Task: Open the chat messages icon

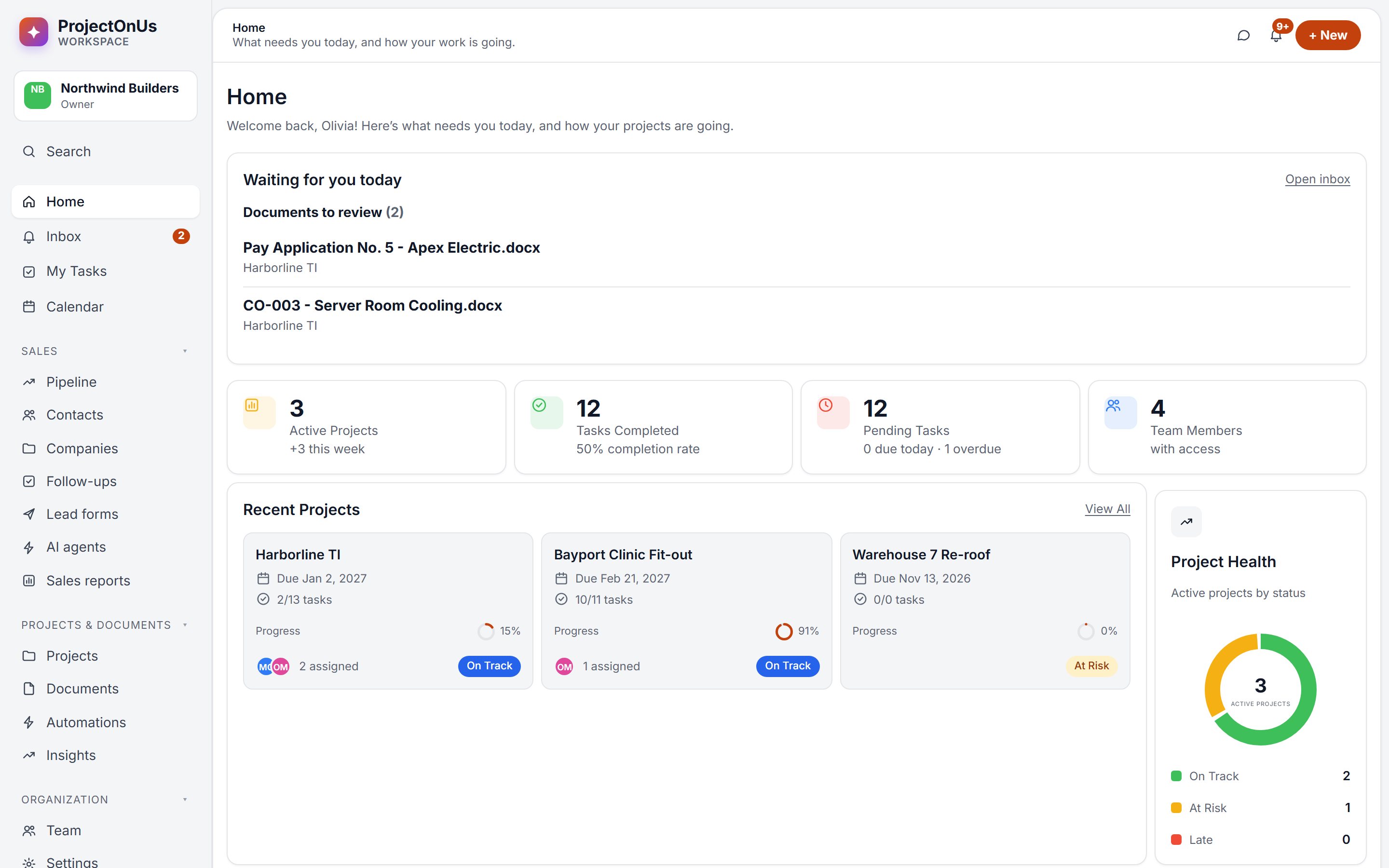Action: [1243, 36]
